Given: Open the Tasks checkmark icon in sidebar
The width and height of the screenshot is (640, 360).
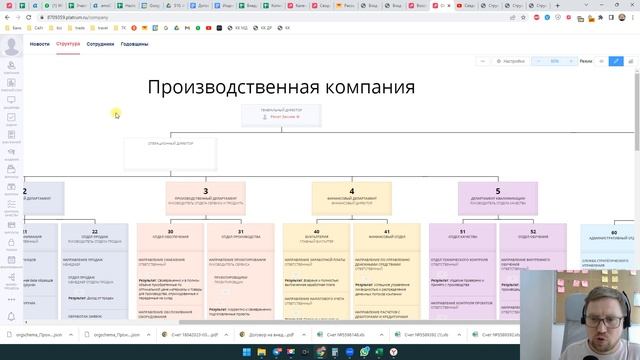Looking at the screenshot, I should [x=11, y=119].
